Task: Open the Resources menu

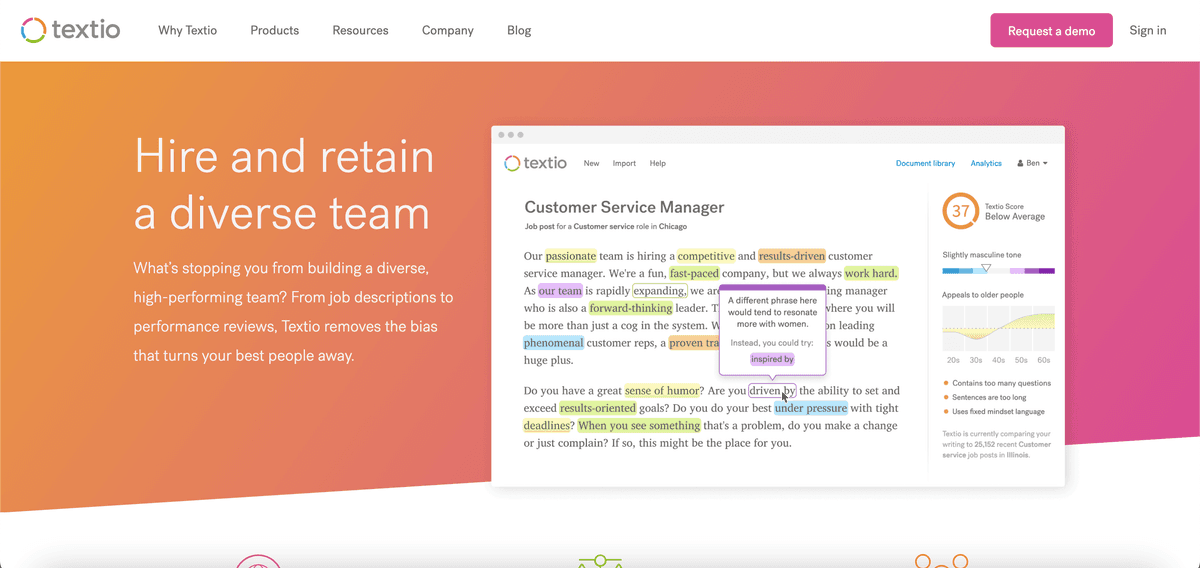Action: tap(360, 30)
